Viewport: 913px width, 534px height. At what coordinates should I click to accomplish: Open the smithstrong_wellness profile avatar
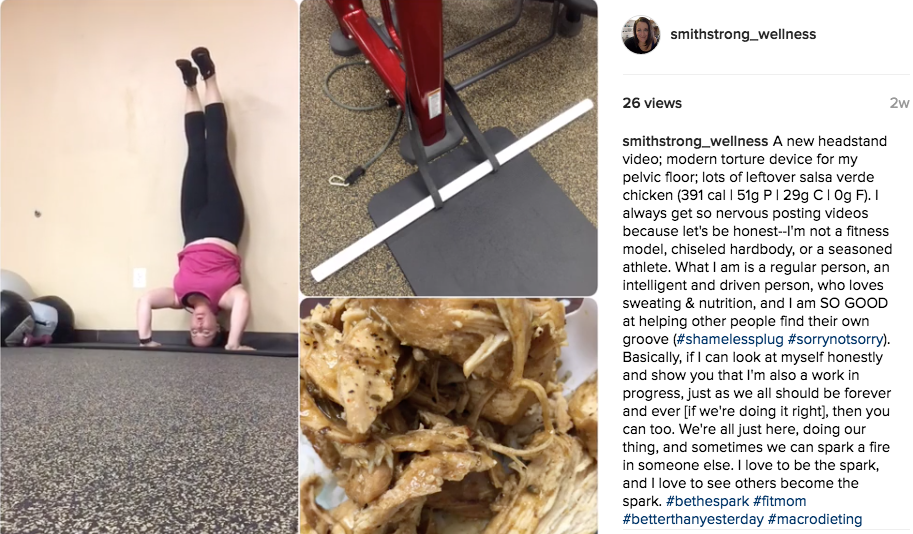pyautogui.click(x=640, y=34)
